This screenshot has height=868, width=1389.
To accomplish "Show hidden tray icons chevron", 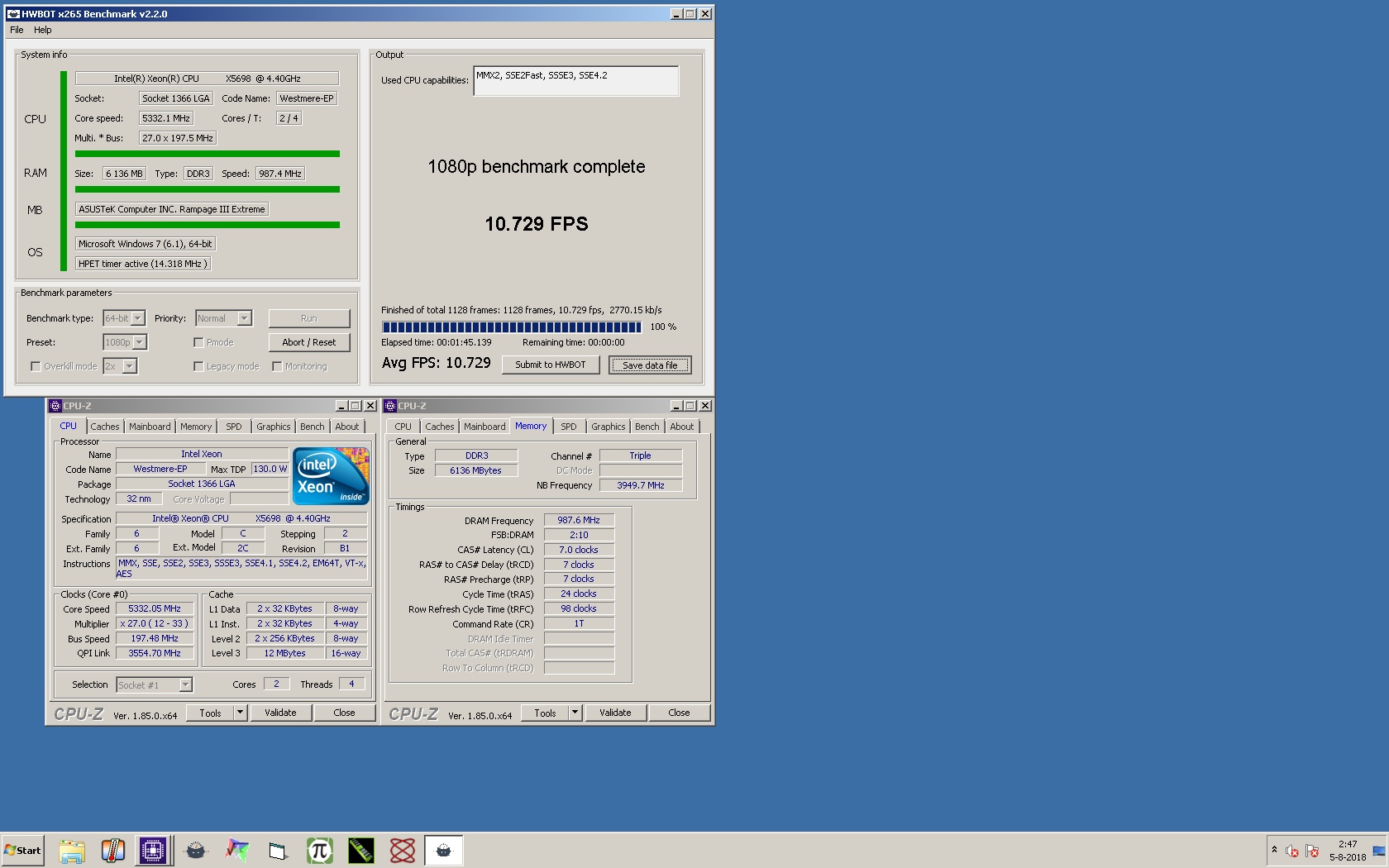I will 1274,850.
